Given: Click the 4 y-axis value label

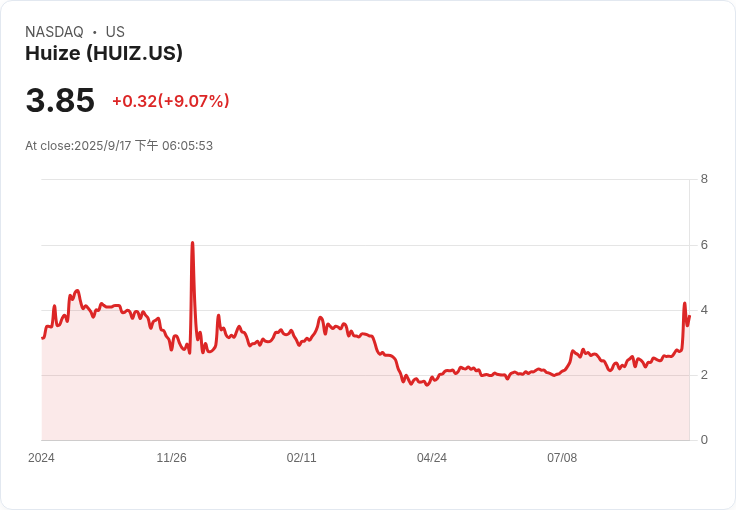Looking at the screenshot, I should pos(704,310).
